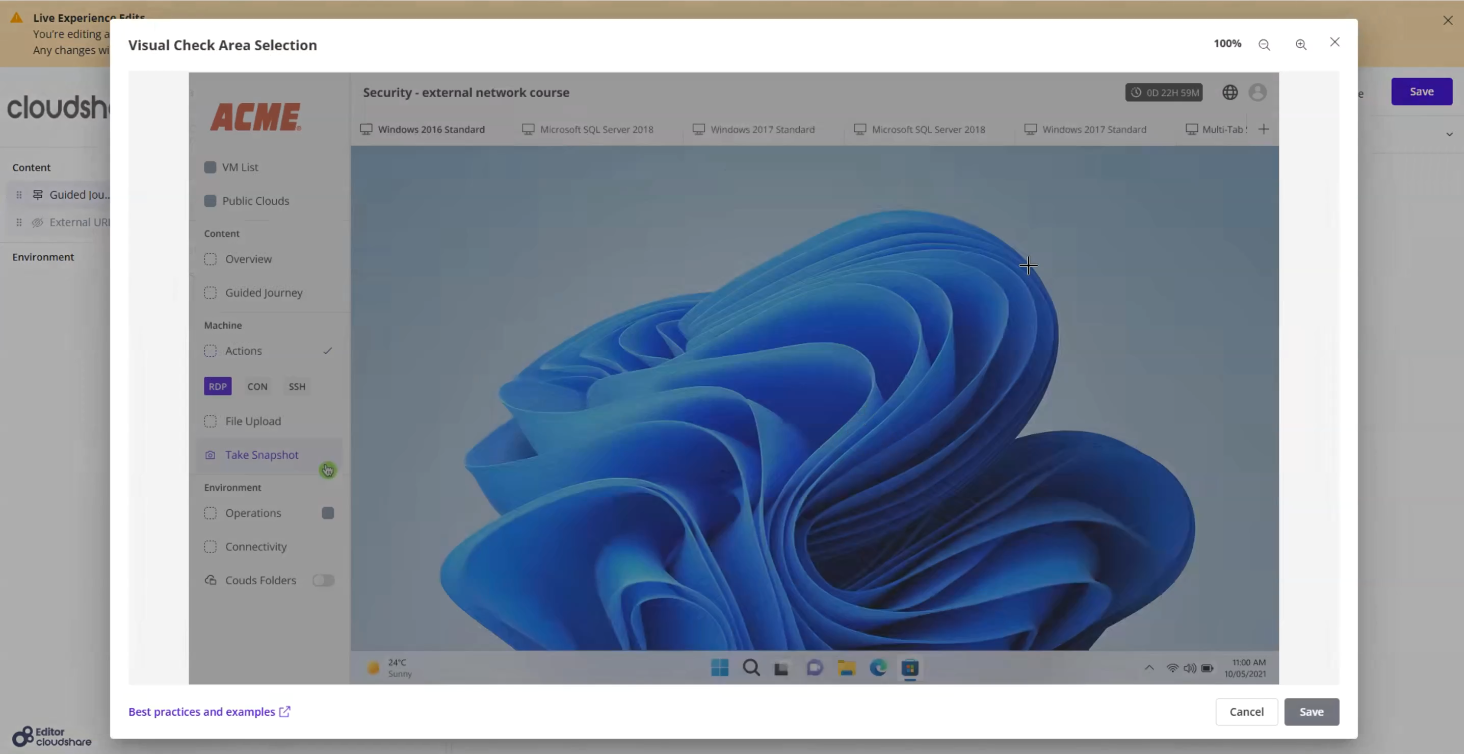This screenshot has height=754, width=1464.
Task: Add a new tab with the plus icon
Action: point(1263,129)
